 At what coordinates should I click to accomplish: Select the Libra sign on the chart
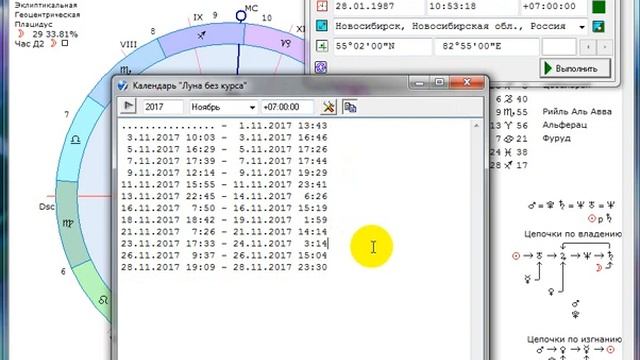76,140
